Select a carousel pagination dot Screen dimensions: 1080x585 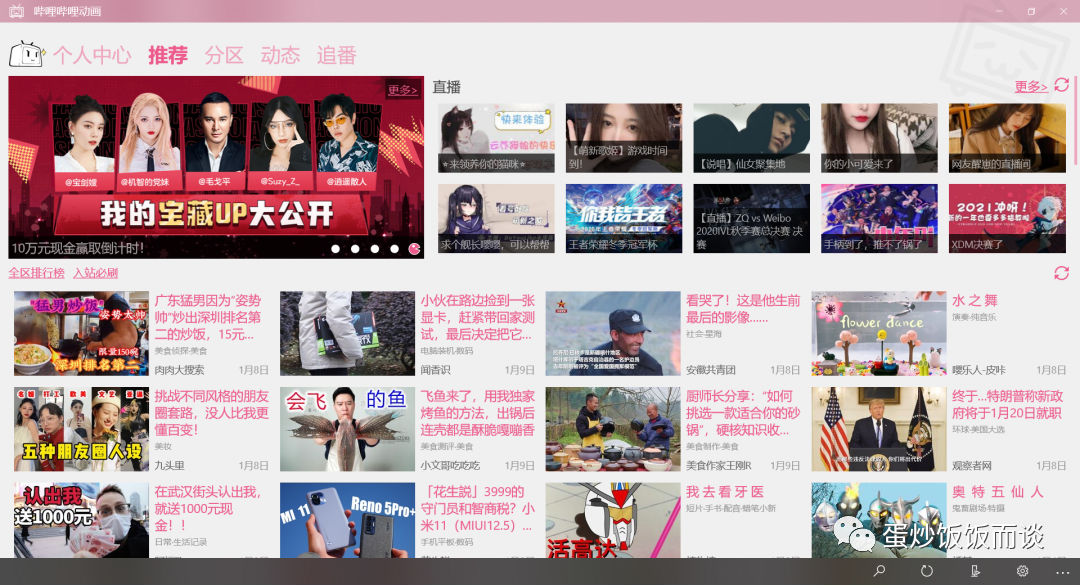click(x=356, y=249)
